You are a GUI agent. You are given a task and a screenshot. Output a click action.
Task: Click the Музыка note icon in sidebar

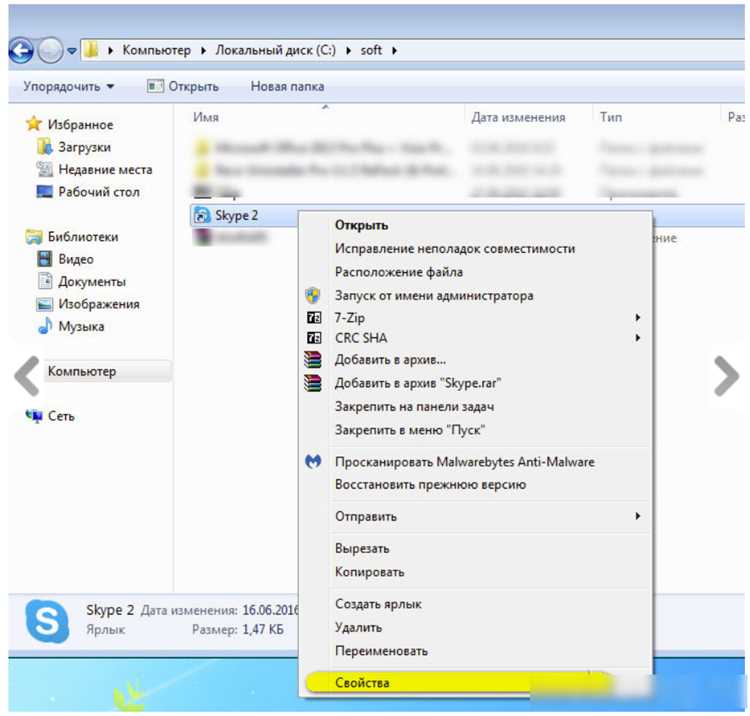pos(45,326)
